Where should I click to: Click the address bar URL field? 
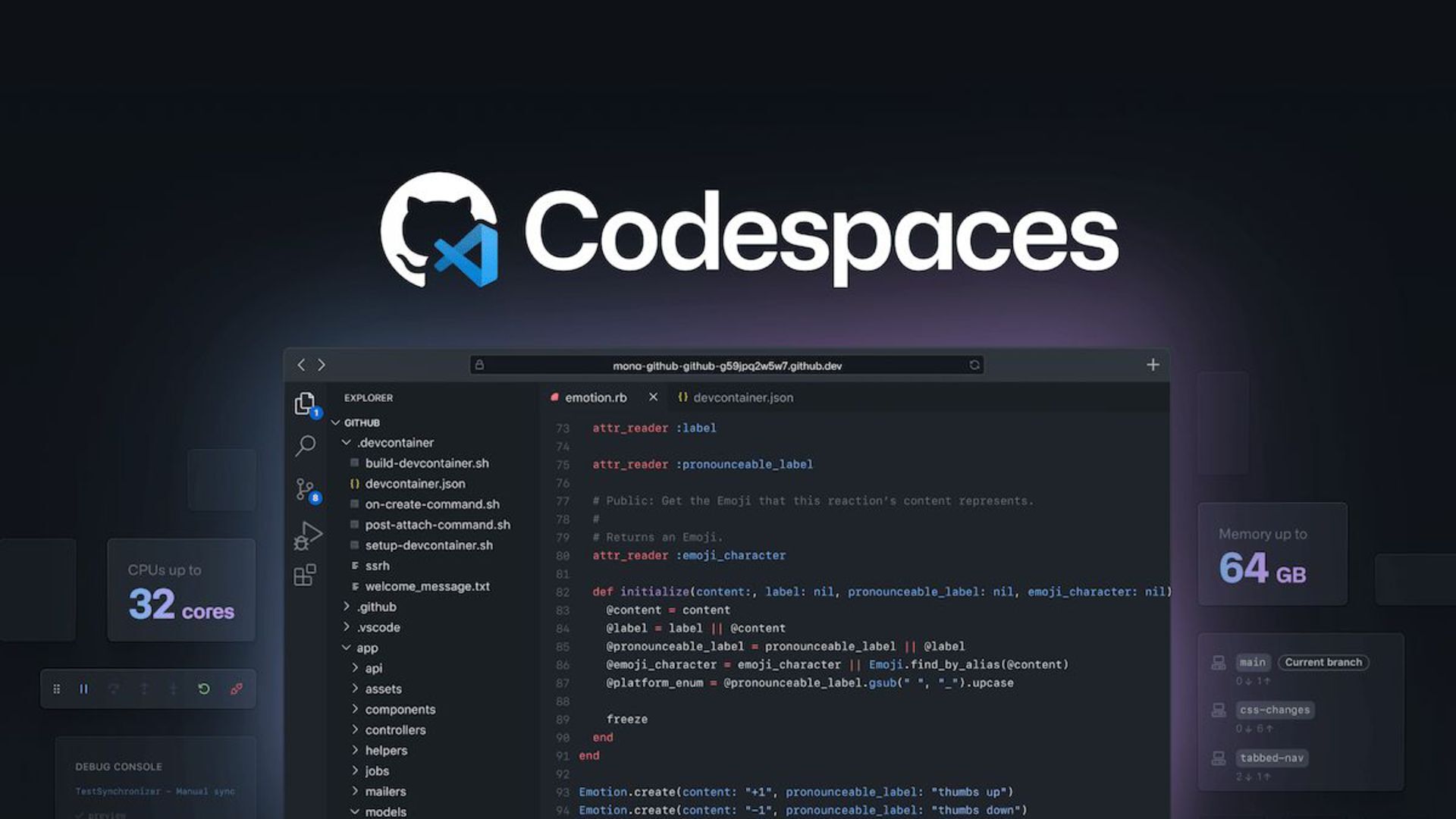point(726,366)
